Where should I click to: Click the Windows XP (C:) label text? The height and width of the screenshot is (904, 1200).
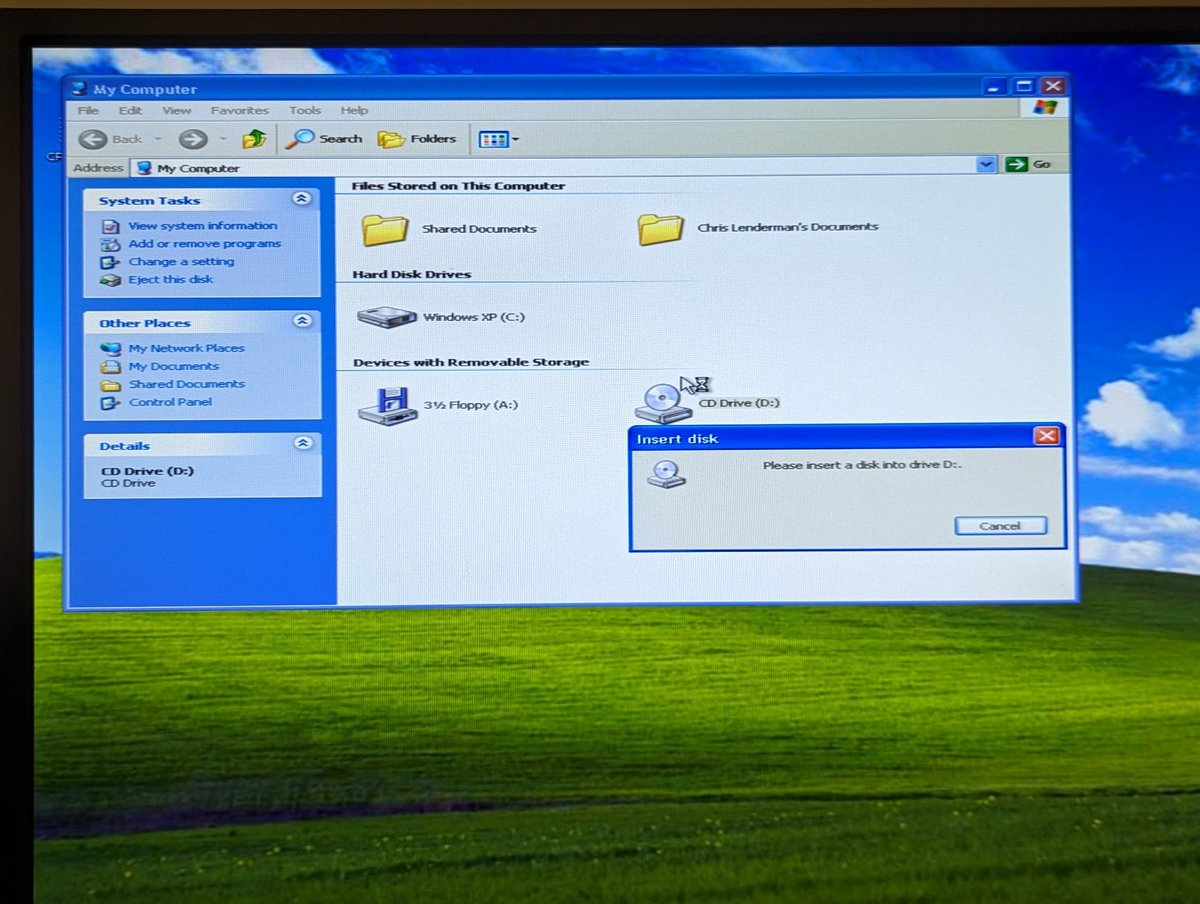(474, 317)
